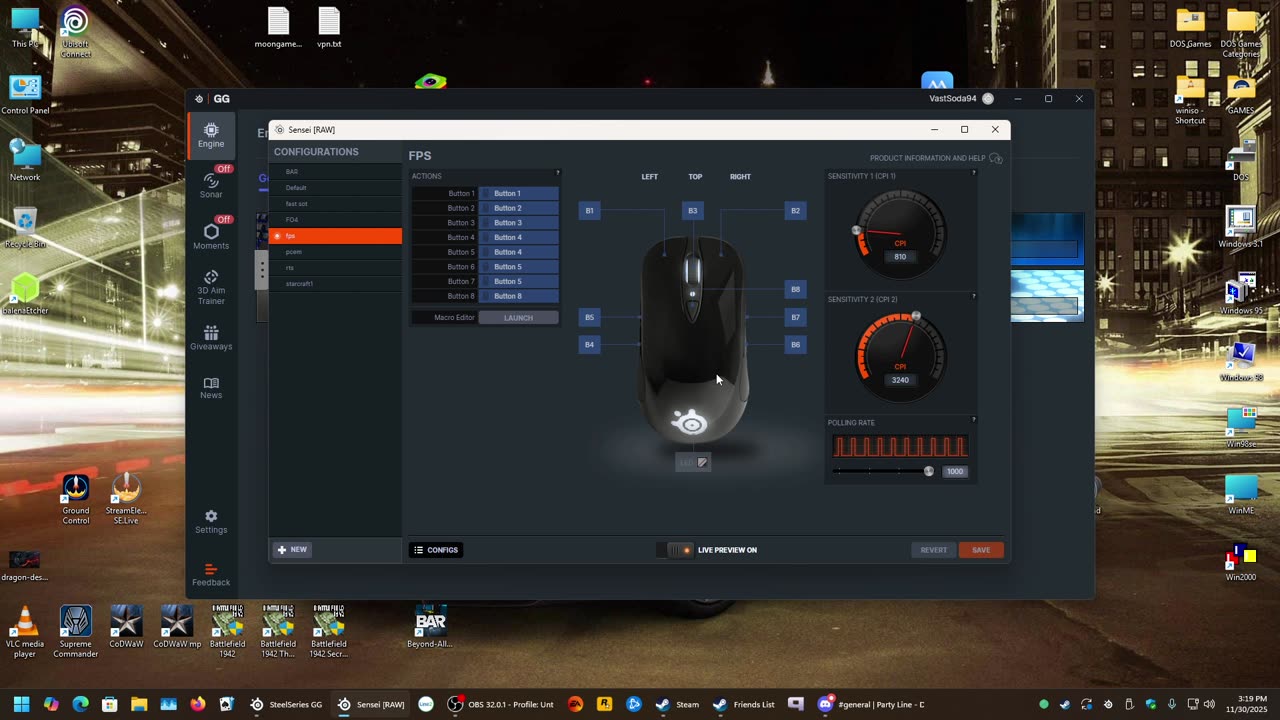This screenshot has height=720, width=1280.
Task: Open the Button 8 action assignment
Action: [518, 296]
